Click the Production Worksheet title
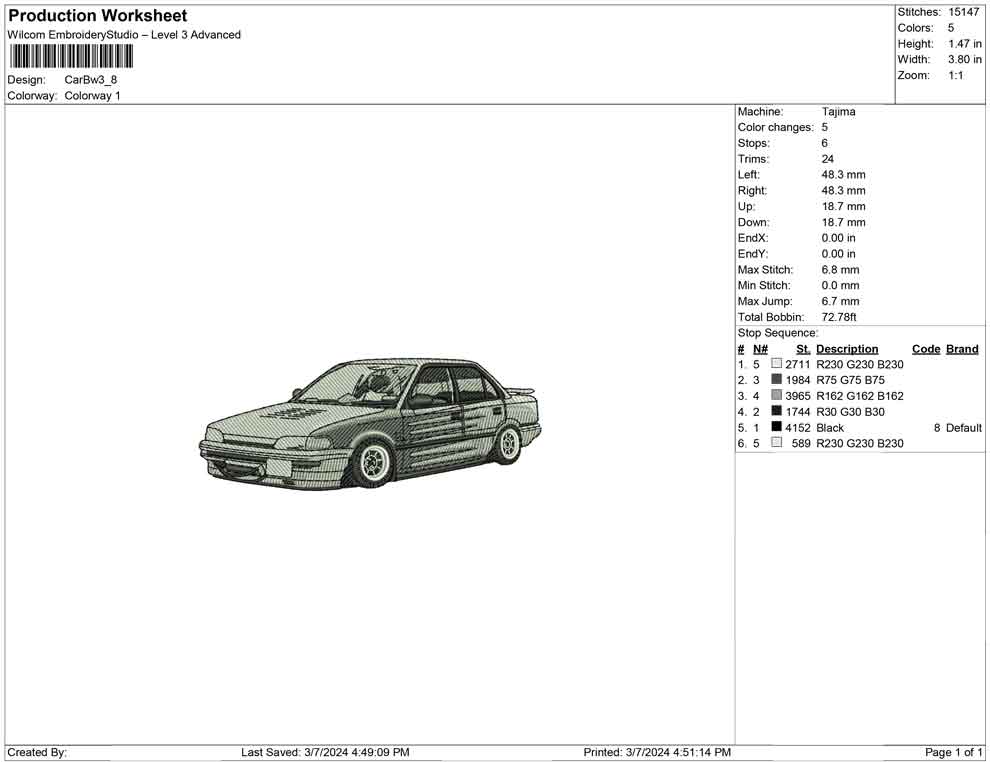Image resolution: width=990 pixels, height=762 pixels. [97, 16]
